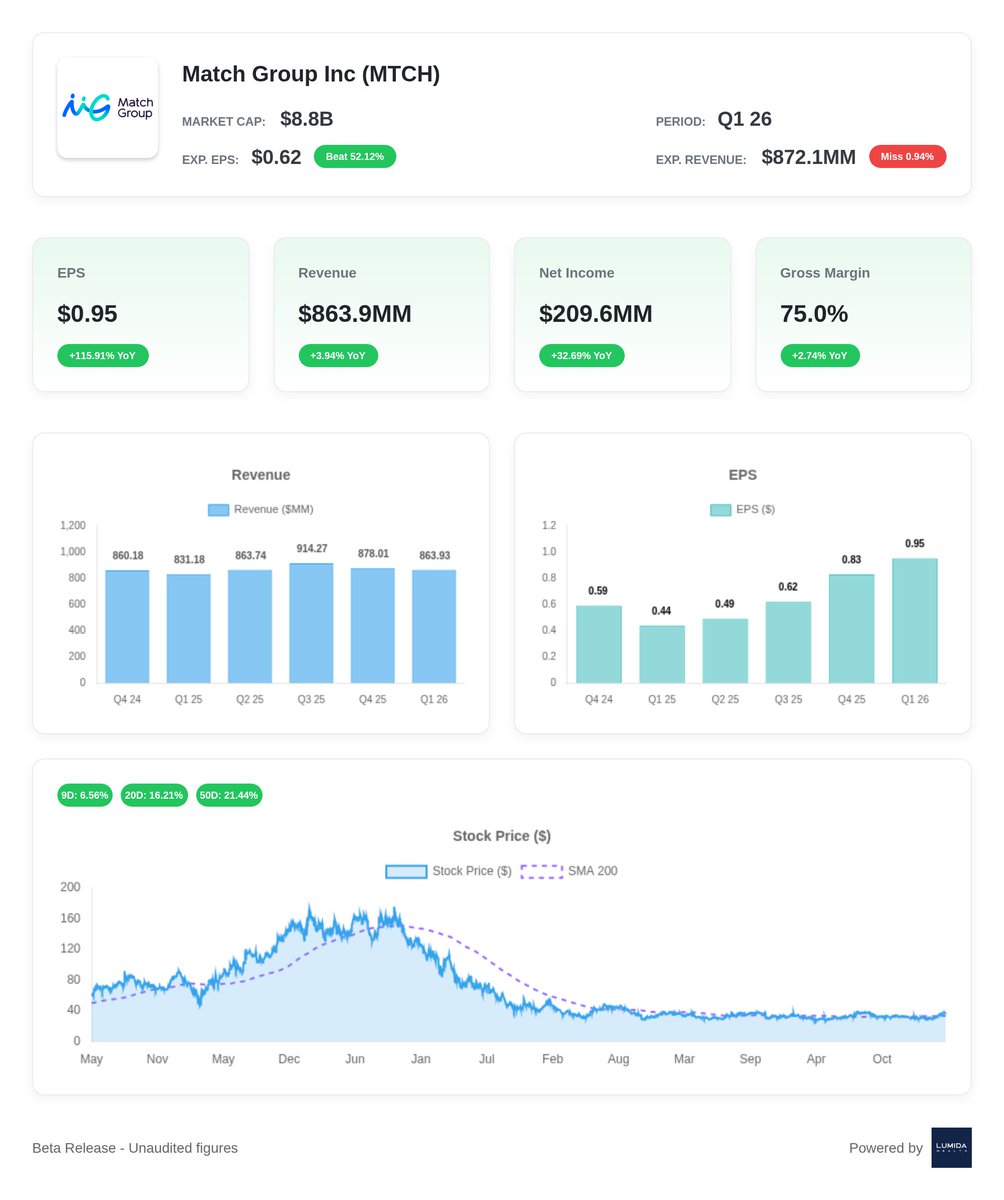Click the Q1 26 EPS bar
The height and width of the screenshot is (1200, 1004).
pos(915,621)
